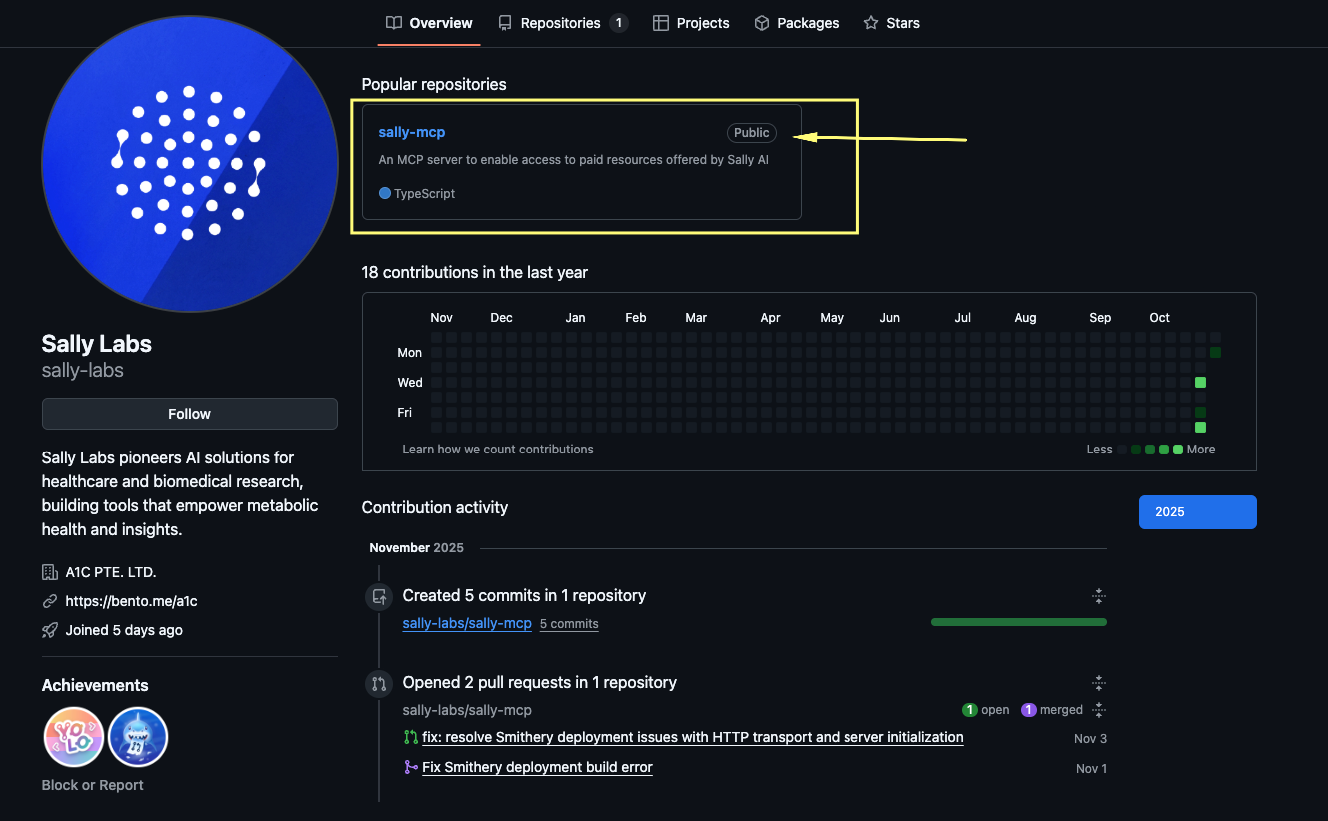The width and height of the screenshot is (1328, 821).
Task: Click the Block or Report link
Action: tap(93, 785)
